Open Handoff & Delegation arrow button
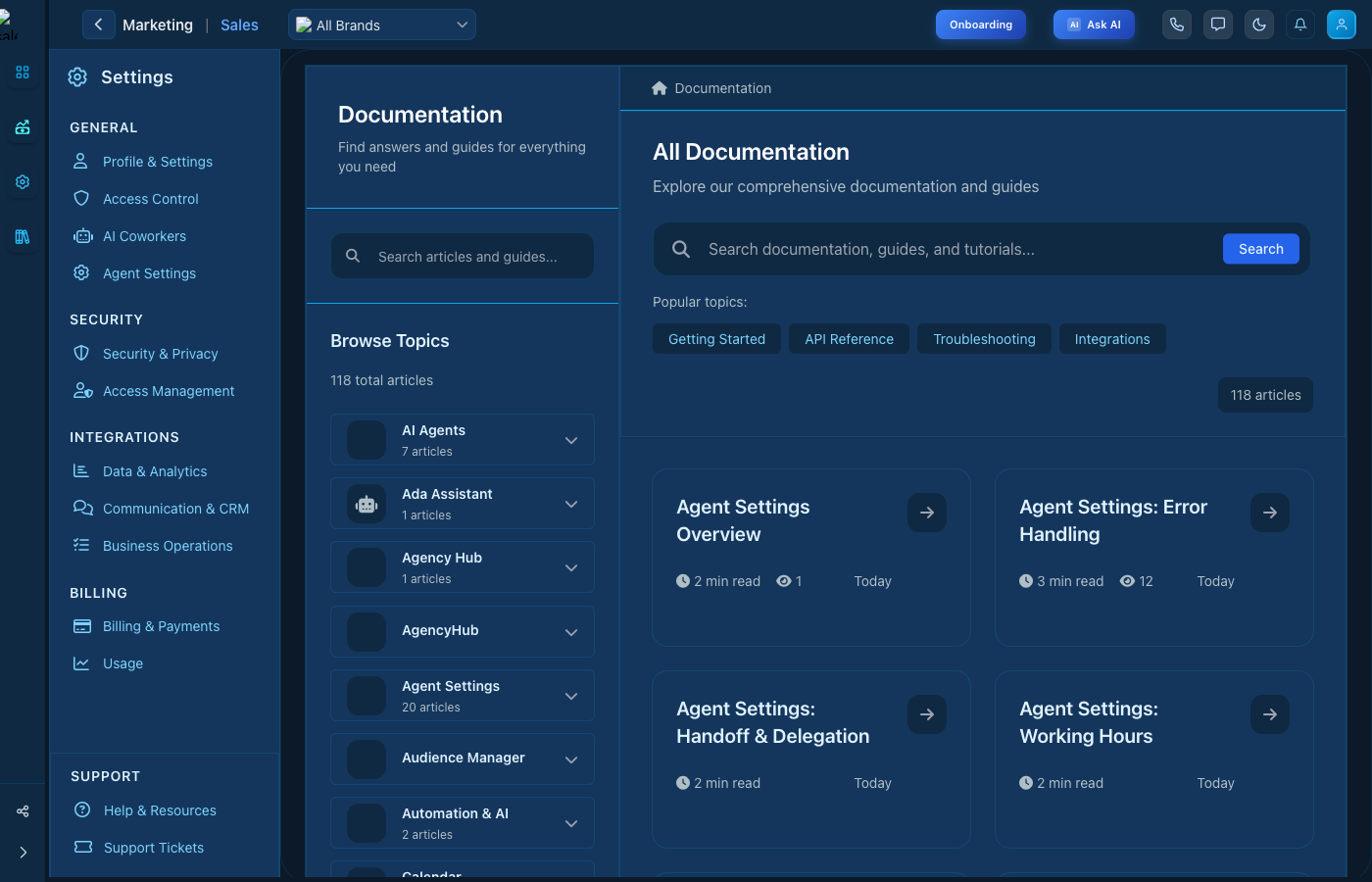 point(927,714)
